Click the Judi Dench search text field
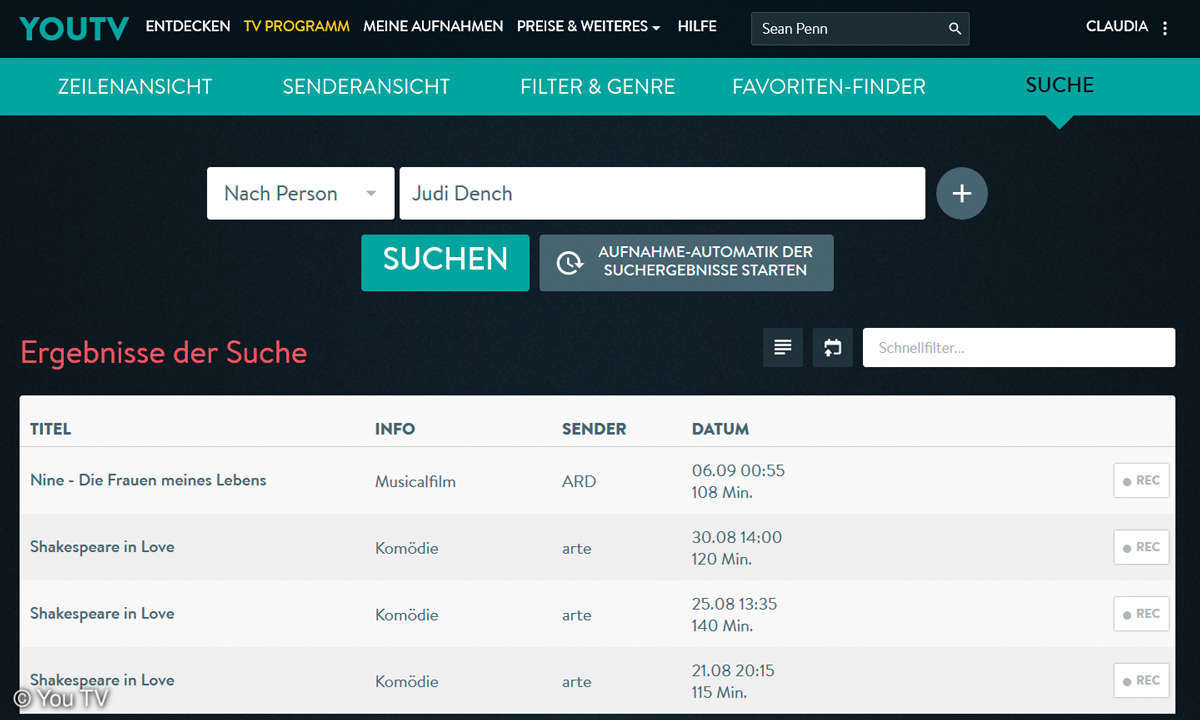 (x=662, y=193)
